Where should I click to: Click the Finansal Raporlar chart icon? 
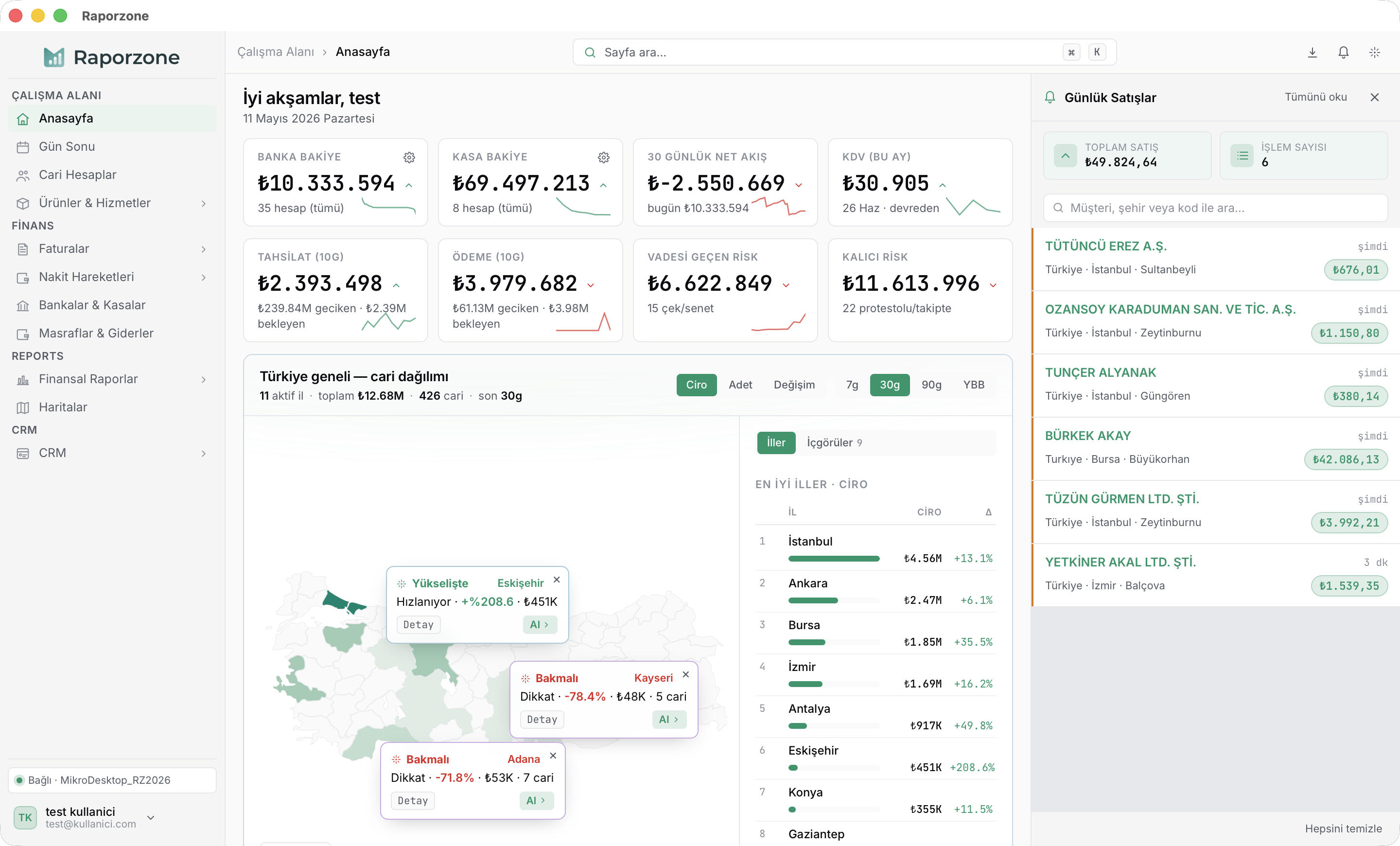[x=23, y=380]
